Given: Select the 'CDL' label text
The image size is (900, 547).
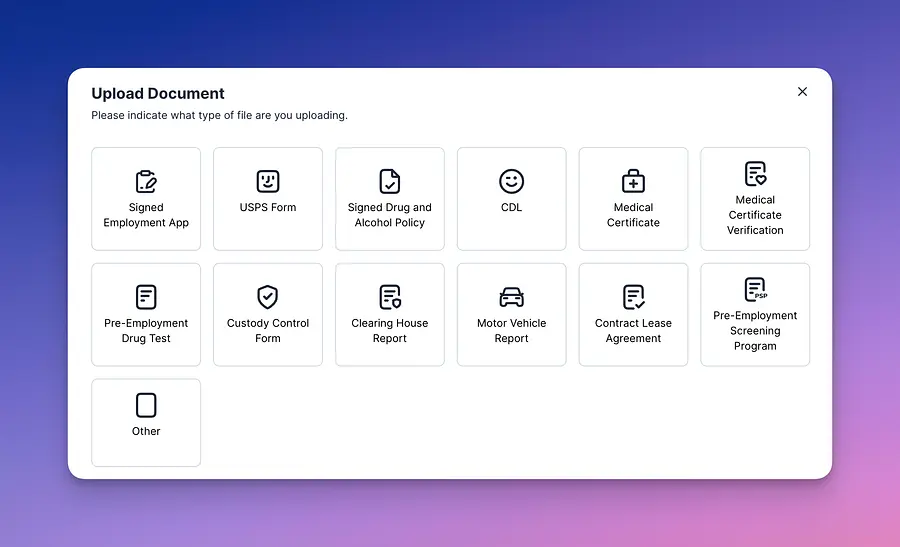Looking at the screenshot, I should [511, 207].
